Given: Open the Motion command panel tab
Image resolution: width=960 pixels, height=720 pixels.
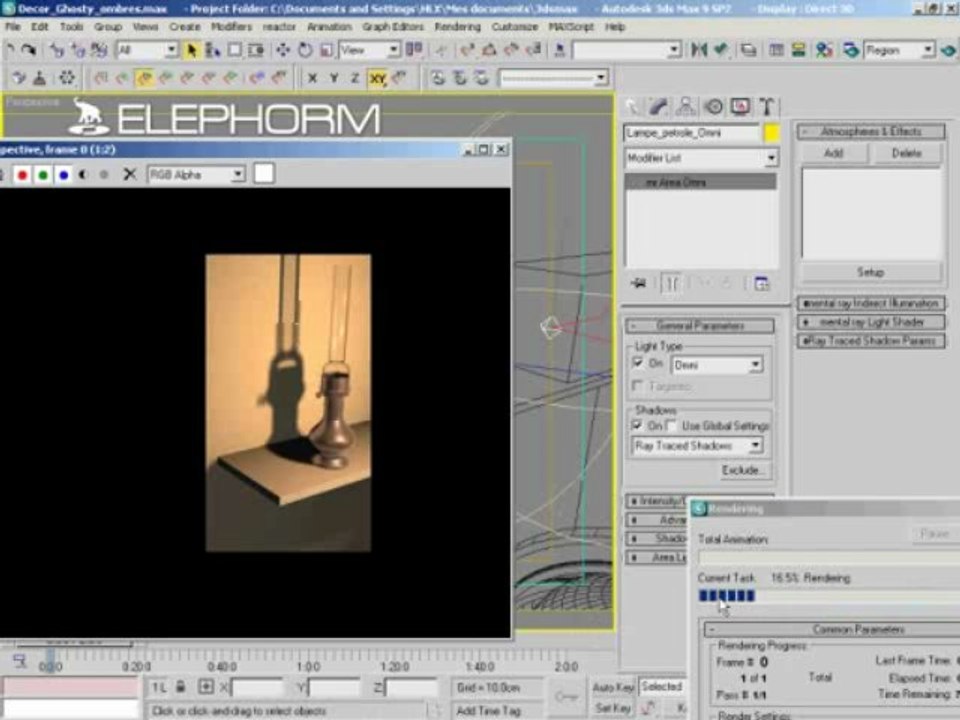Looking at the screenshot, I should click(x=713, y=107).
